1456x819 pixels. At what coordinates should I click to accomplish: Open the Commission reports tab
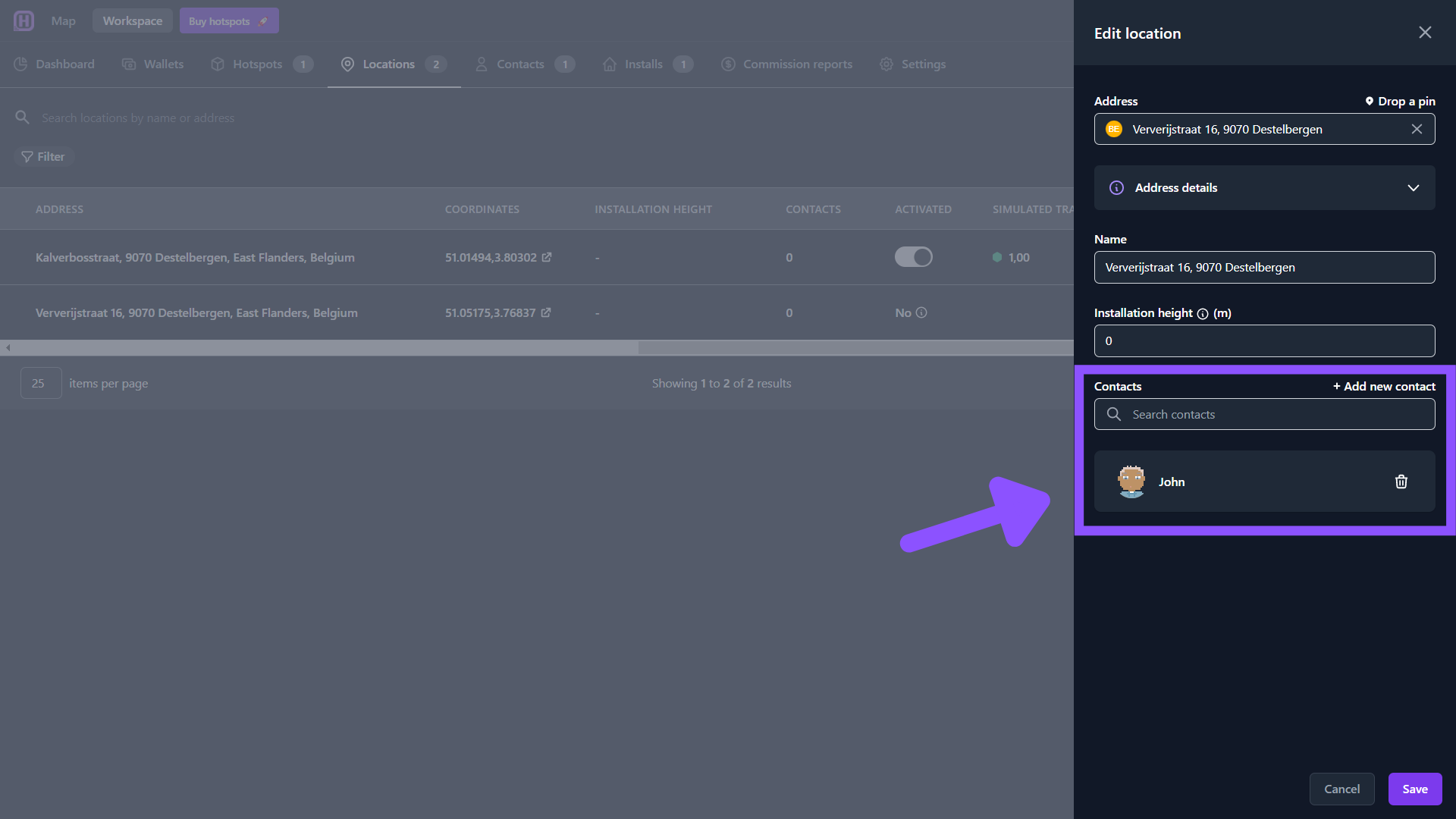point(787,64)
